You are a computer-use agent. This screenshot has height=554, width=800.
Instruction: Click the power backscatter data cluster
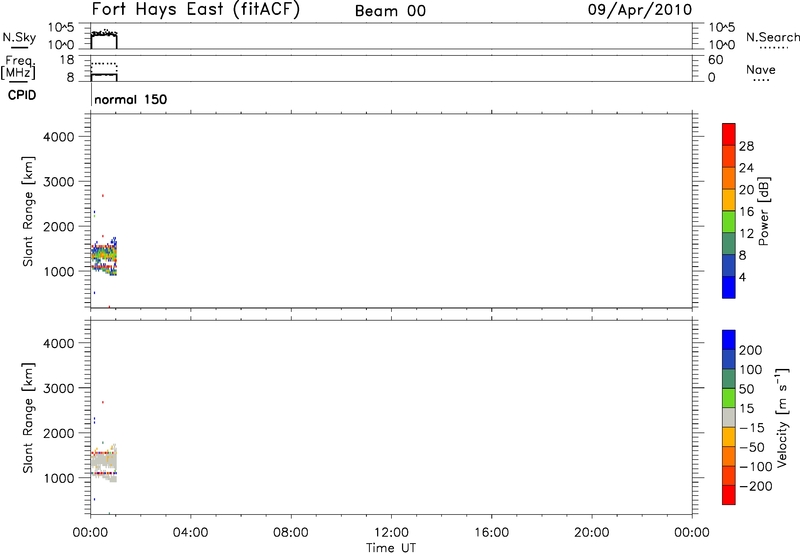(104, 257)
